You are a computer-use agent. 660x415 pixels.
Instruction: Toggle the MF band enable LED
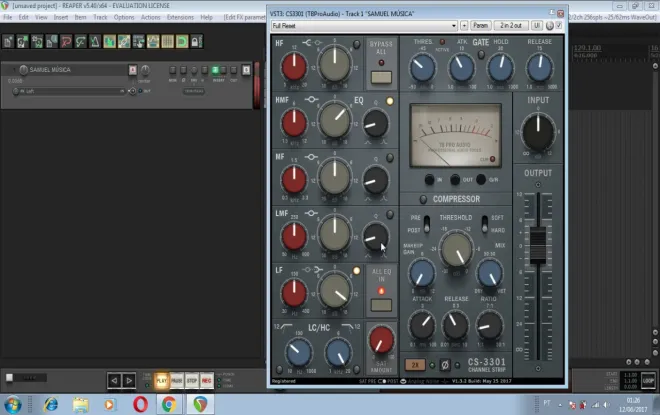pos(390,158)
